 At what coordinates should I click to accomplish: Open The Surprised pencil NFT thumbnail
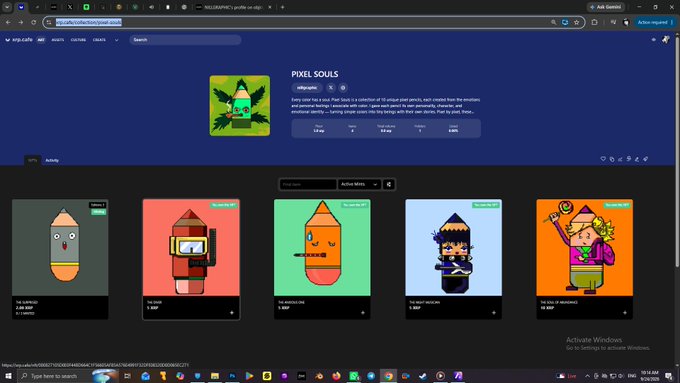(x=60, y=248)
